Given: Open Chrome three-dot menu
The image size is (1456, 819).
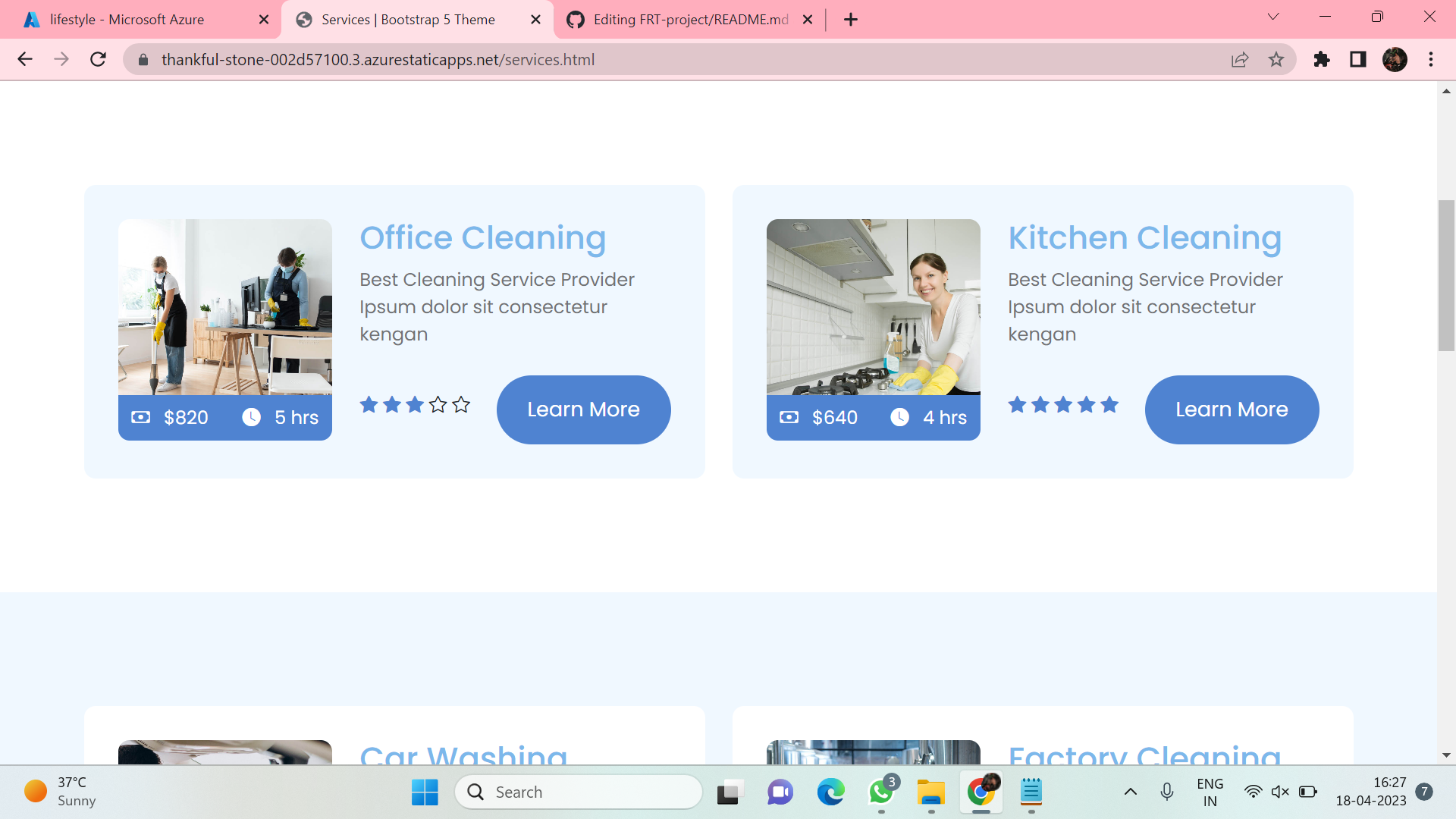Looking at the screenshot, I should pos(1431,59).
